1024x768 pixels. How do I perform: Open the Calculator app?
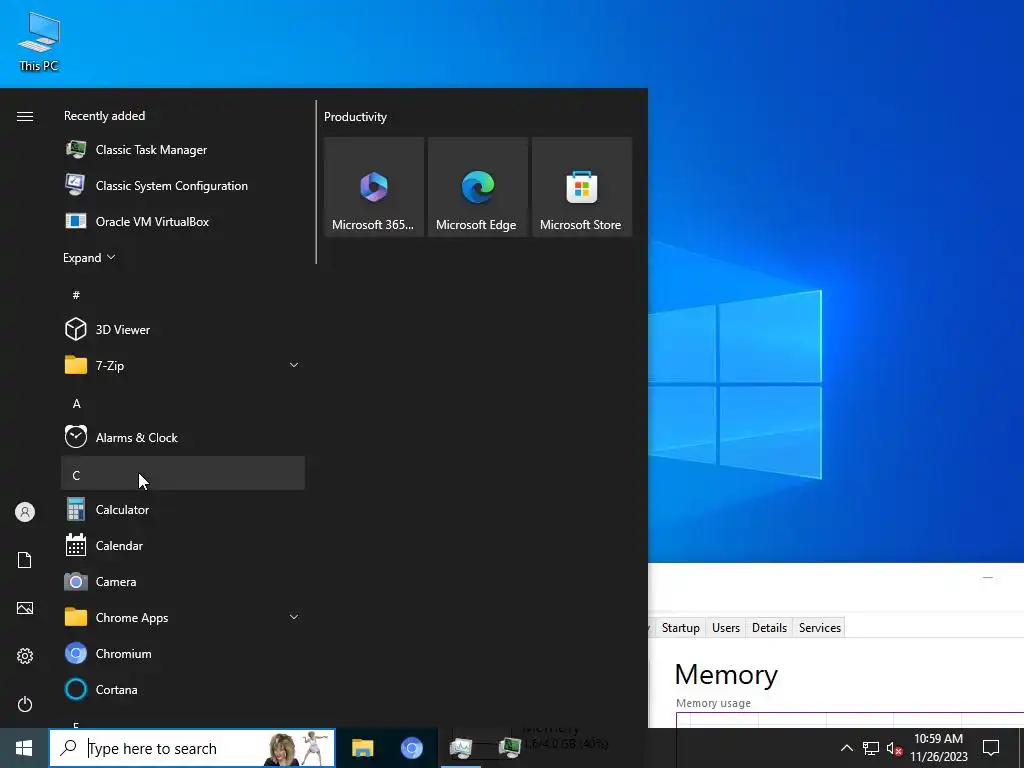[x=183, y=509]
